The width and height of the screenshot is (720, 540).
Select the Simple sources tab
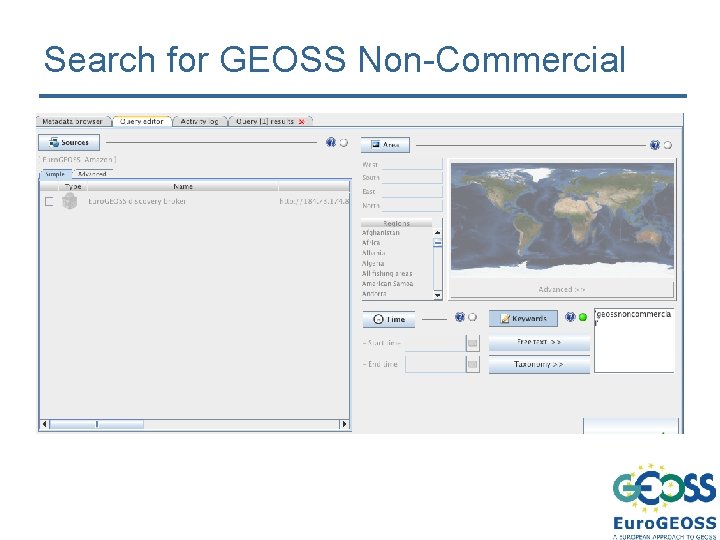point(55,174)
